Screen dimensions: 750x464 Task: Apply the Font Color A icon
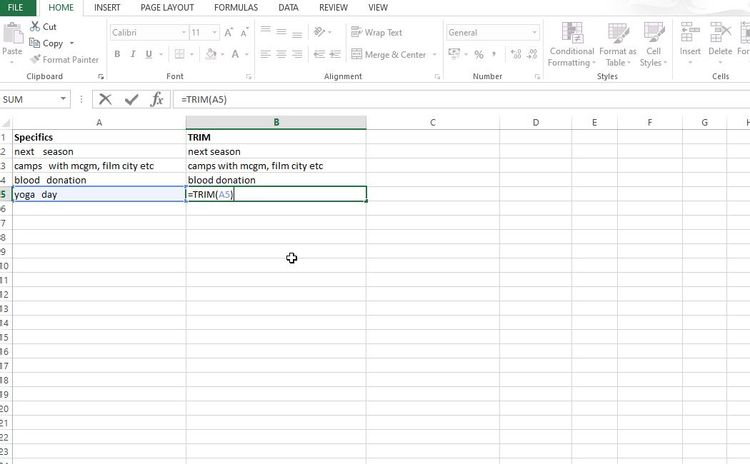click(x=235, y=54)
